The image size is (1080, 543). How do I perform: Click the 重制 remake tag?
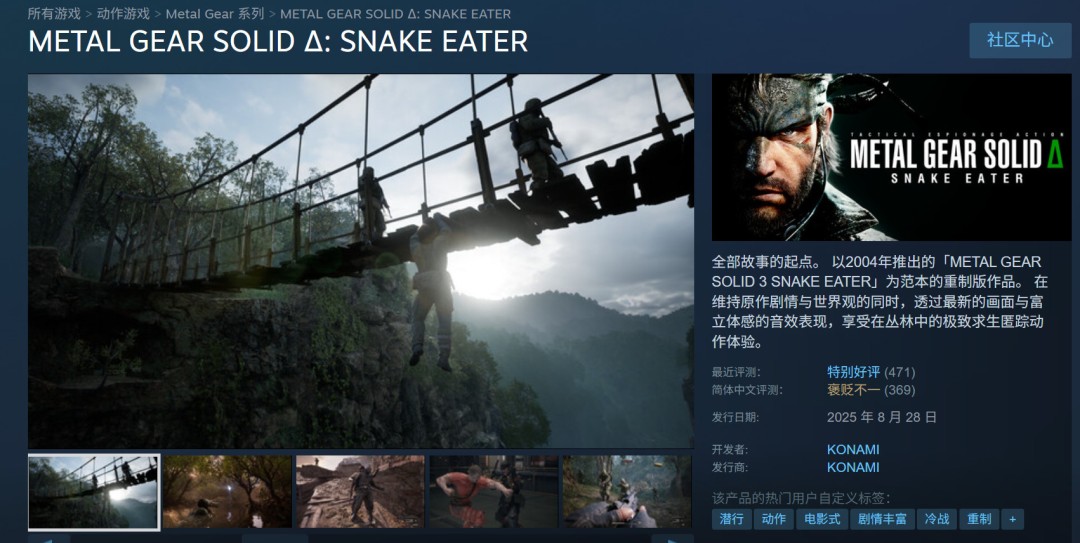click(x=979, y=519)
